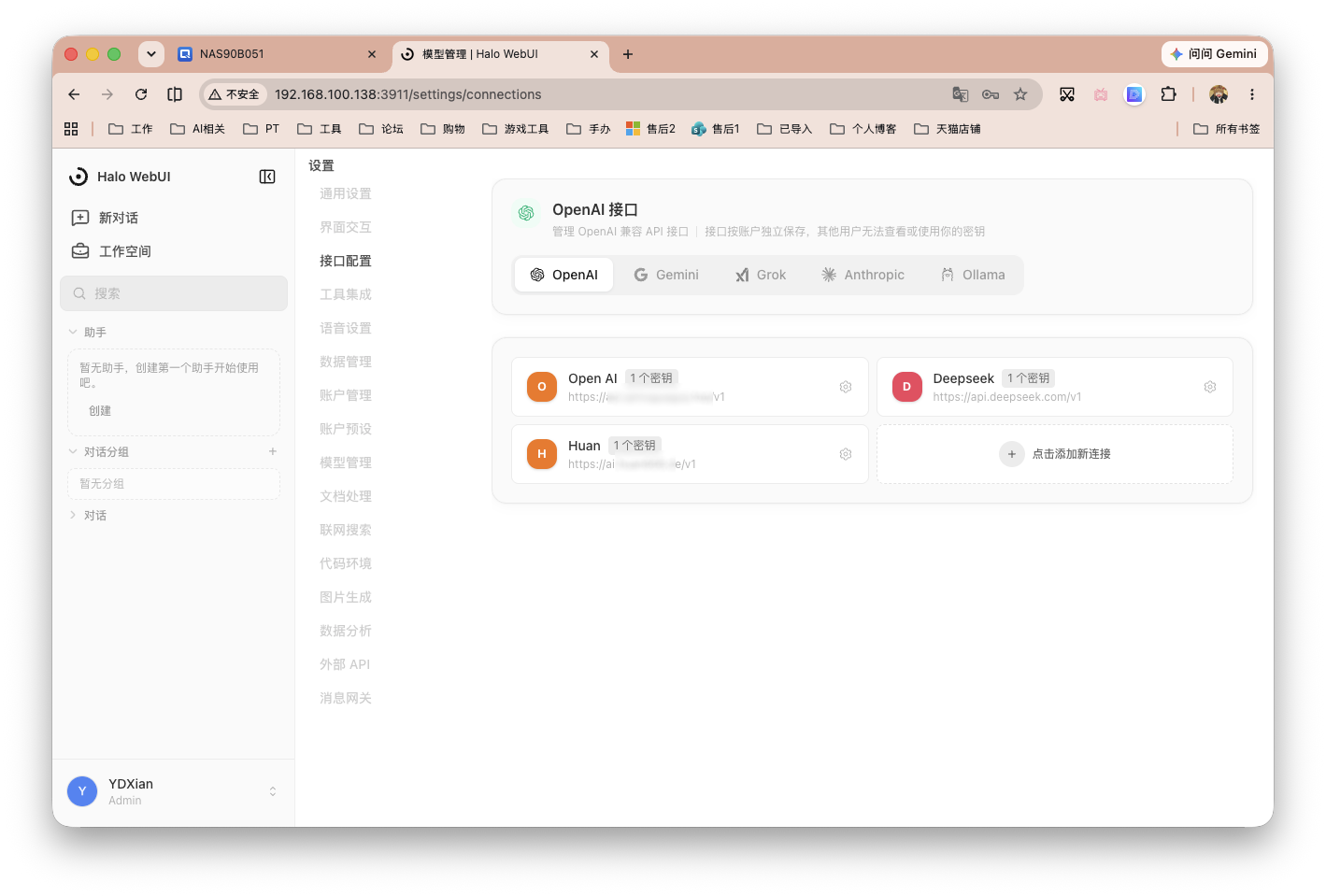
Task: Open the browser extensions puzzle icon
Action: [1168, 94]
